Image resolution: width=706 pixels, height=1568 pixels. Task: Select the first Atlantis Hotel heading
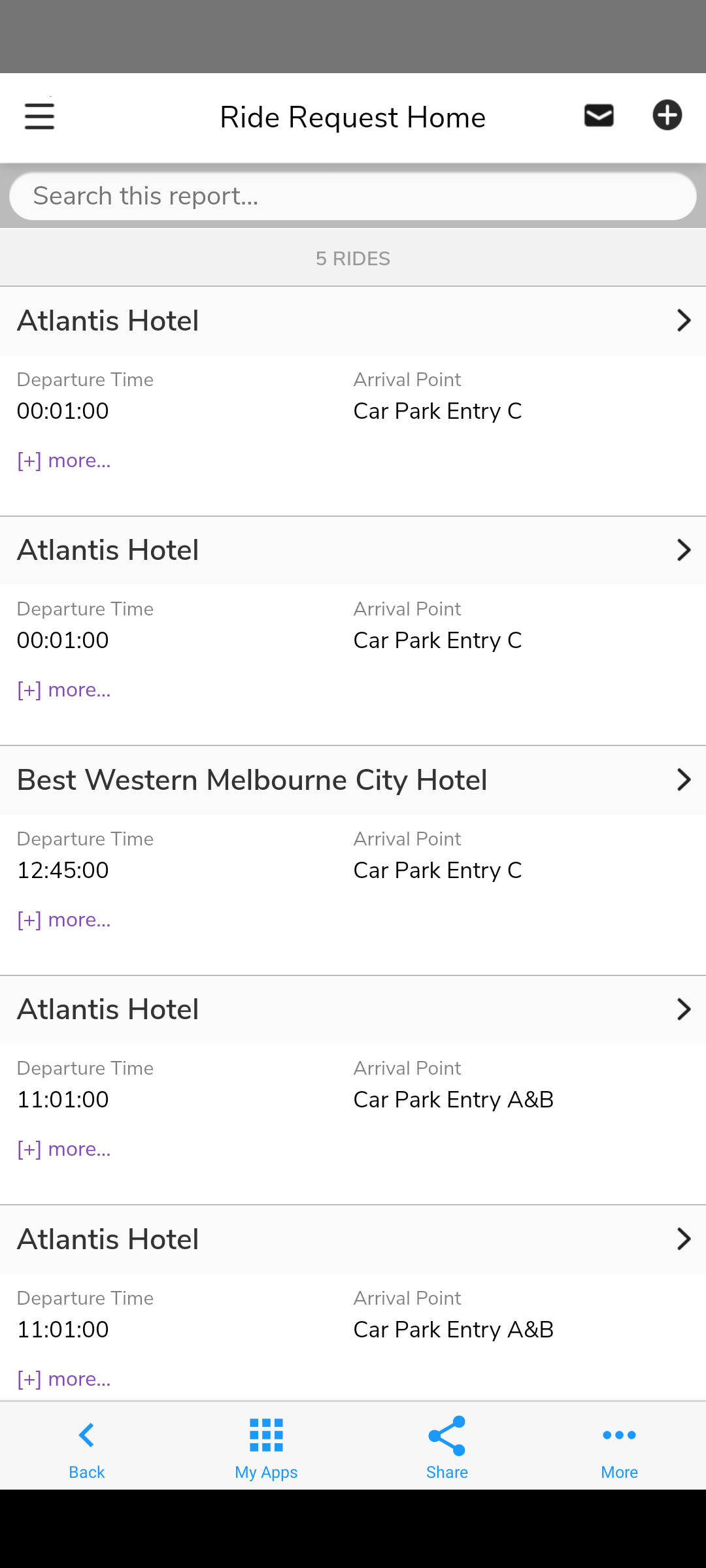[x=109, y=321]
